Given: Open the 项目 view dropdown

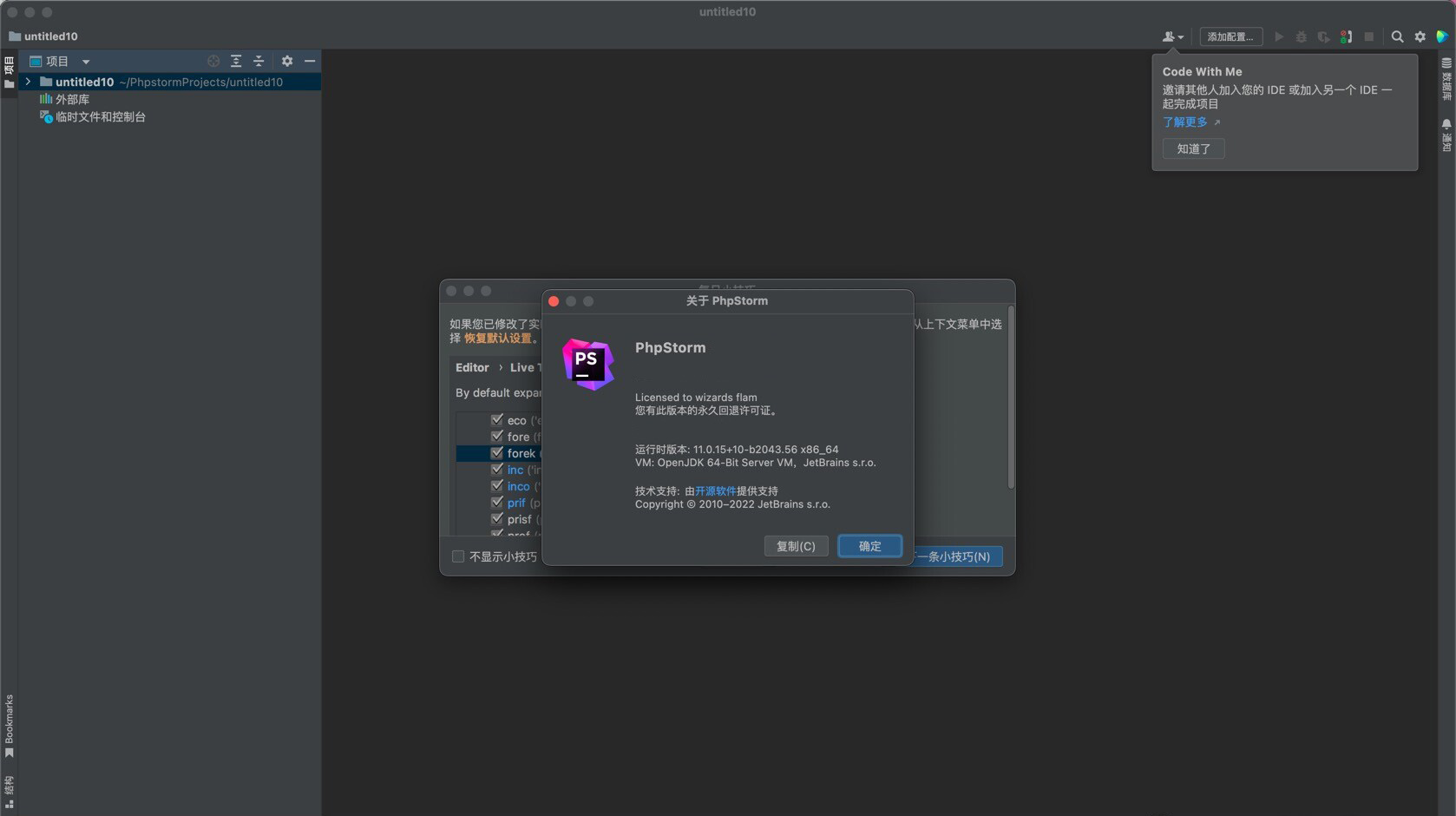Looking at the screenshot, I should click(86, 62).
